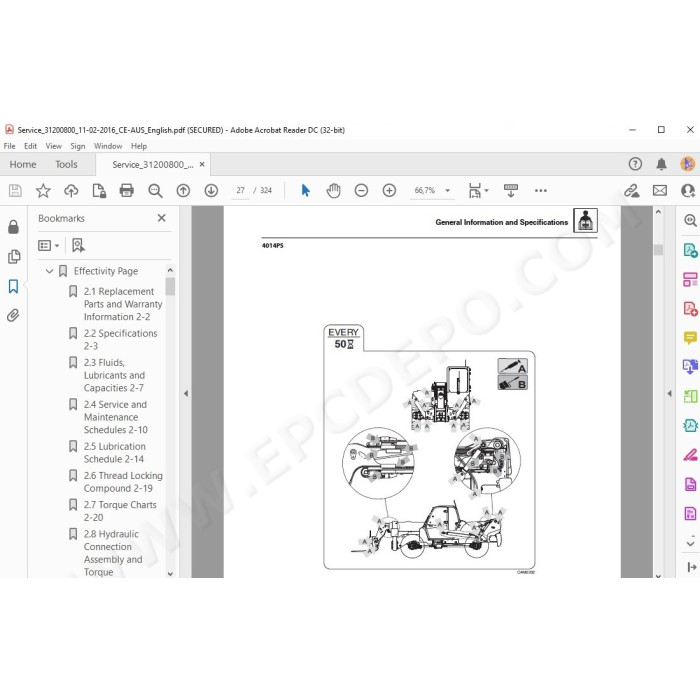This screenshot has width=700, height=700.
Task: Activate the hand pan tool
Action: pos(333,191)
